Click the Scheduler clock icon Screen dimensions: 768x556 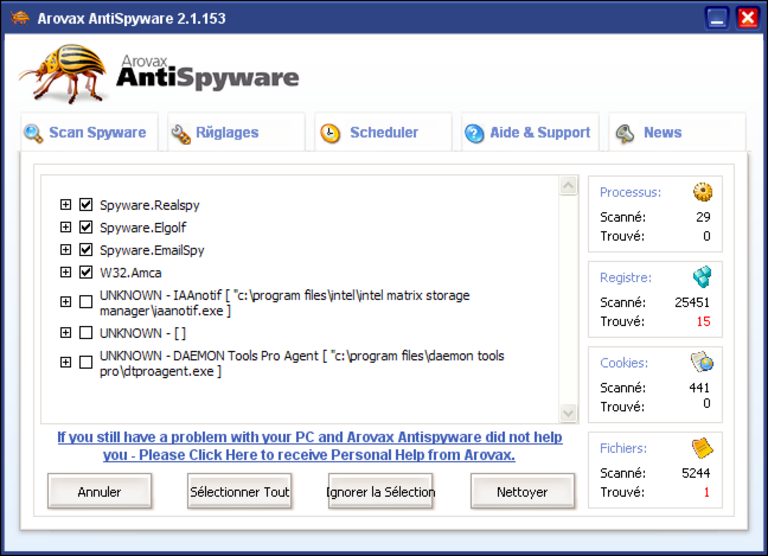point(330,133)
